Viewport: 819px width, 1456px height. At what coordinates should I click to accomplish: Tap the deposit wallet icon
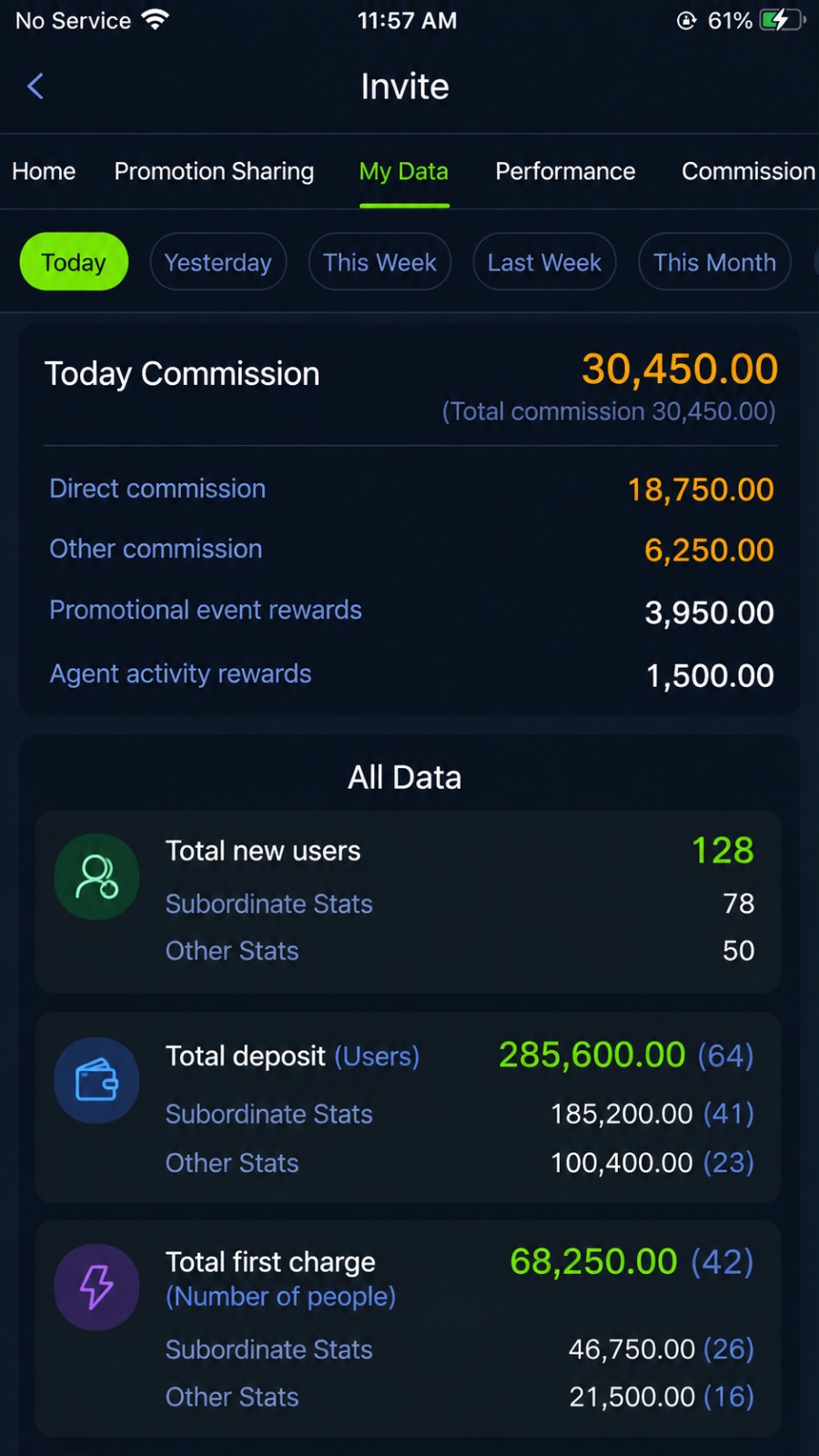click(x=96, y=1080)
